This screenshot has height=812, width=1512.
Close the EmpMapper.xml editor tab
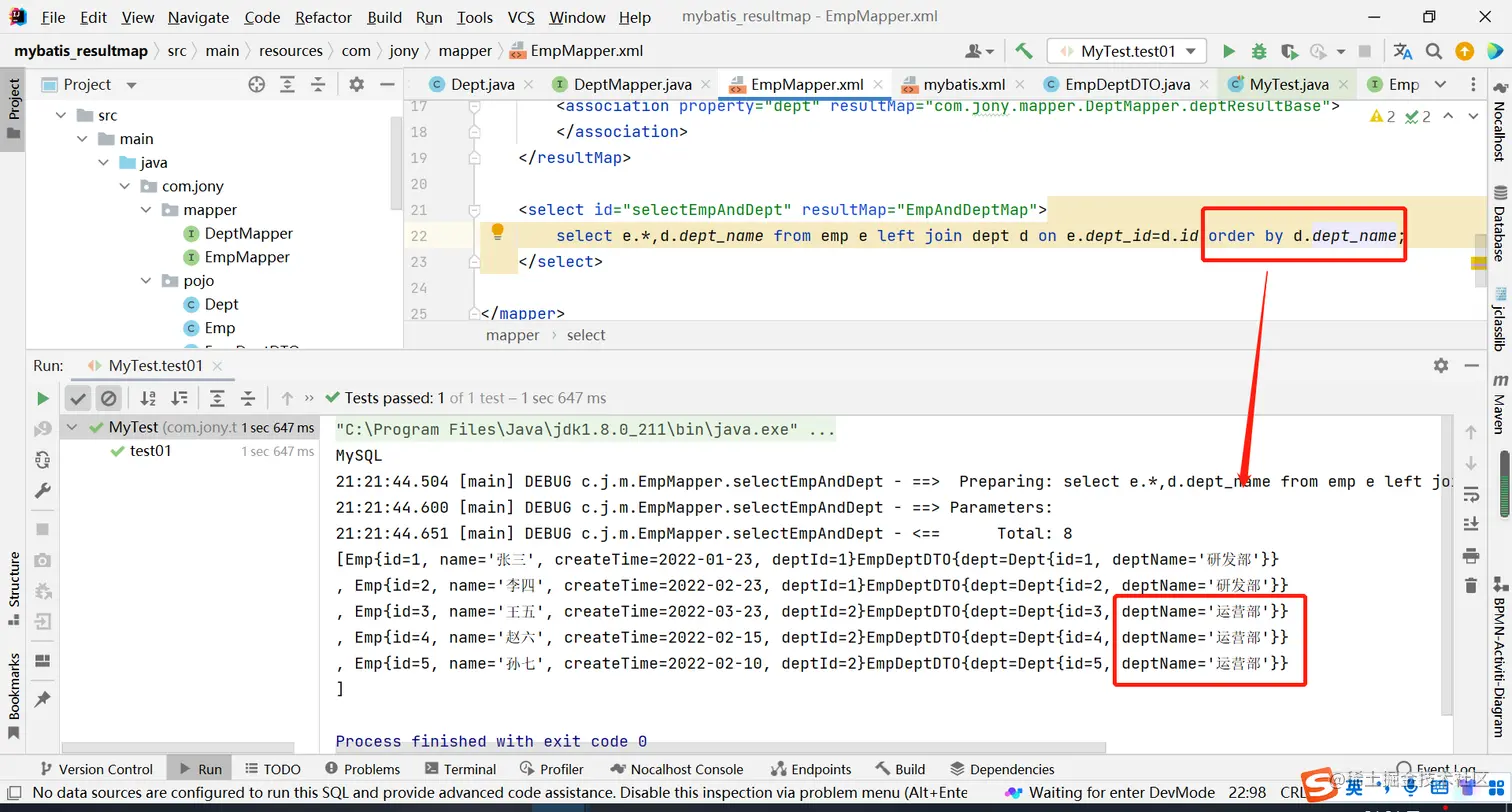click(879, 85)
